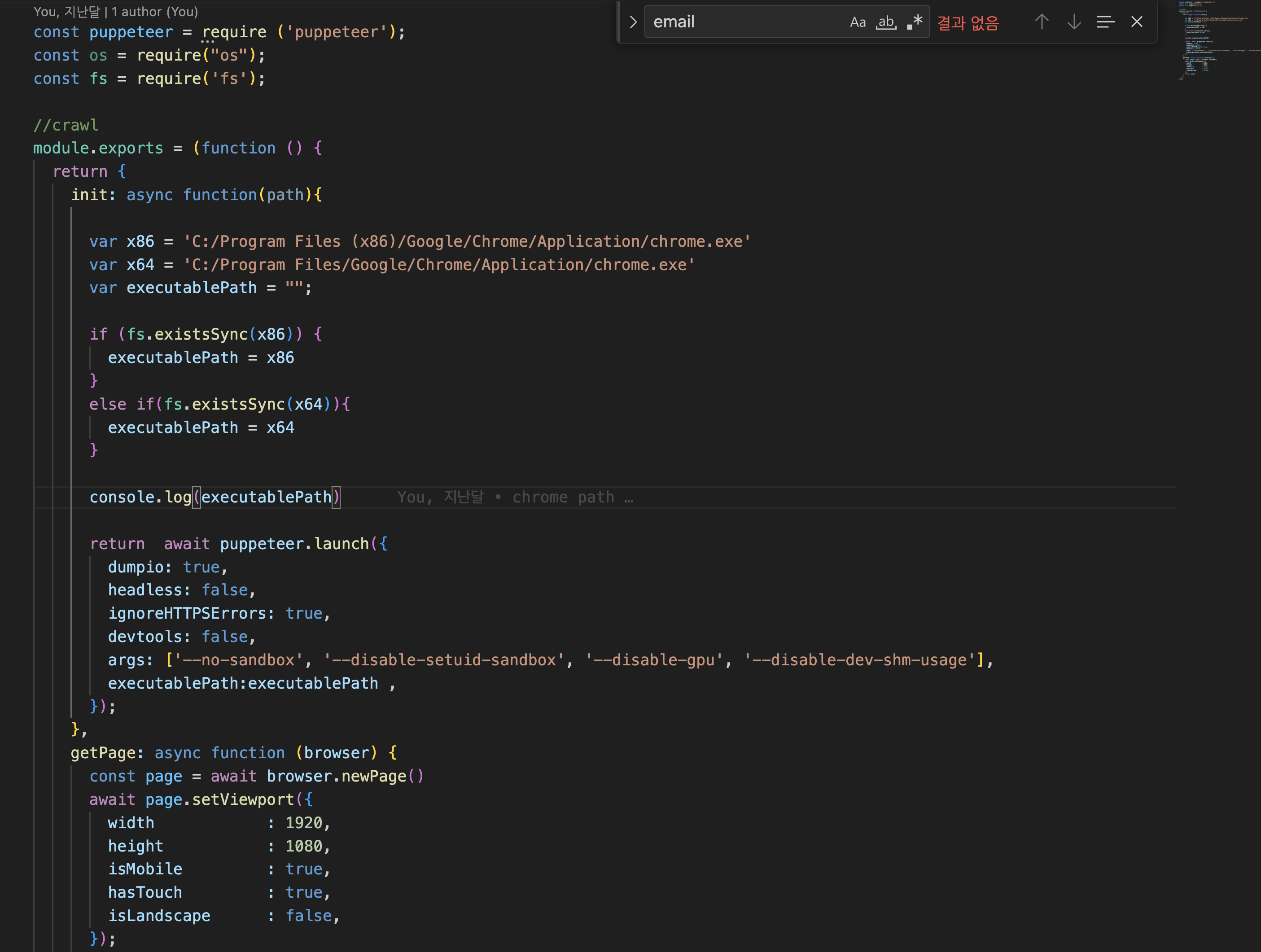Click the 'puppeteer.launch' call
The width and height of the screenshot is (1261, 952).
click(x=294, y=544)
